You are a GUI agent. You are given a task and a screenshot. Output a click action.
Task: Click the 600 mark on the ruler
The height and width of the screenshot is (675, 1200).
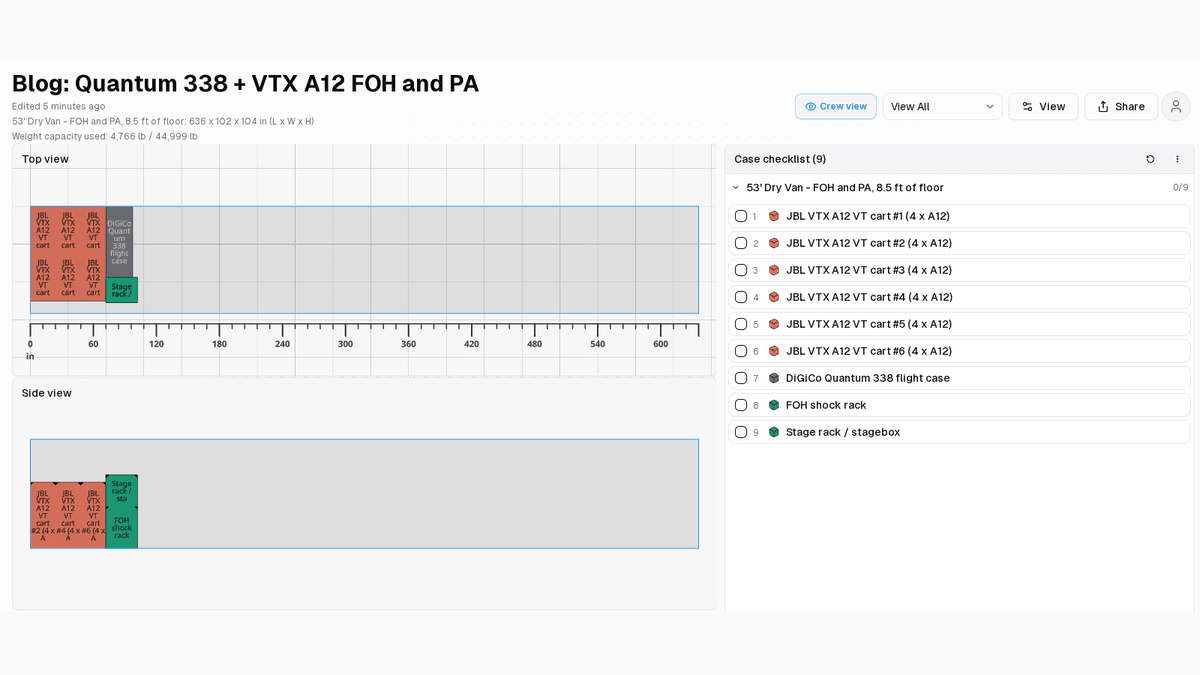click(x=660, y=344)
